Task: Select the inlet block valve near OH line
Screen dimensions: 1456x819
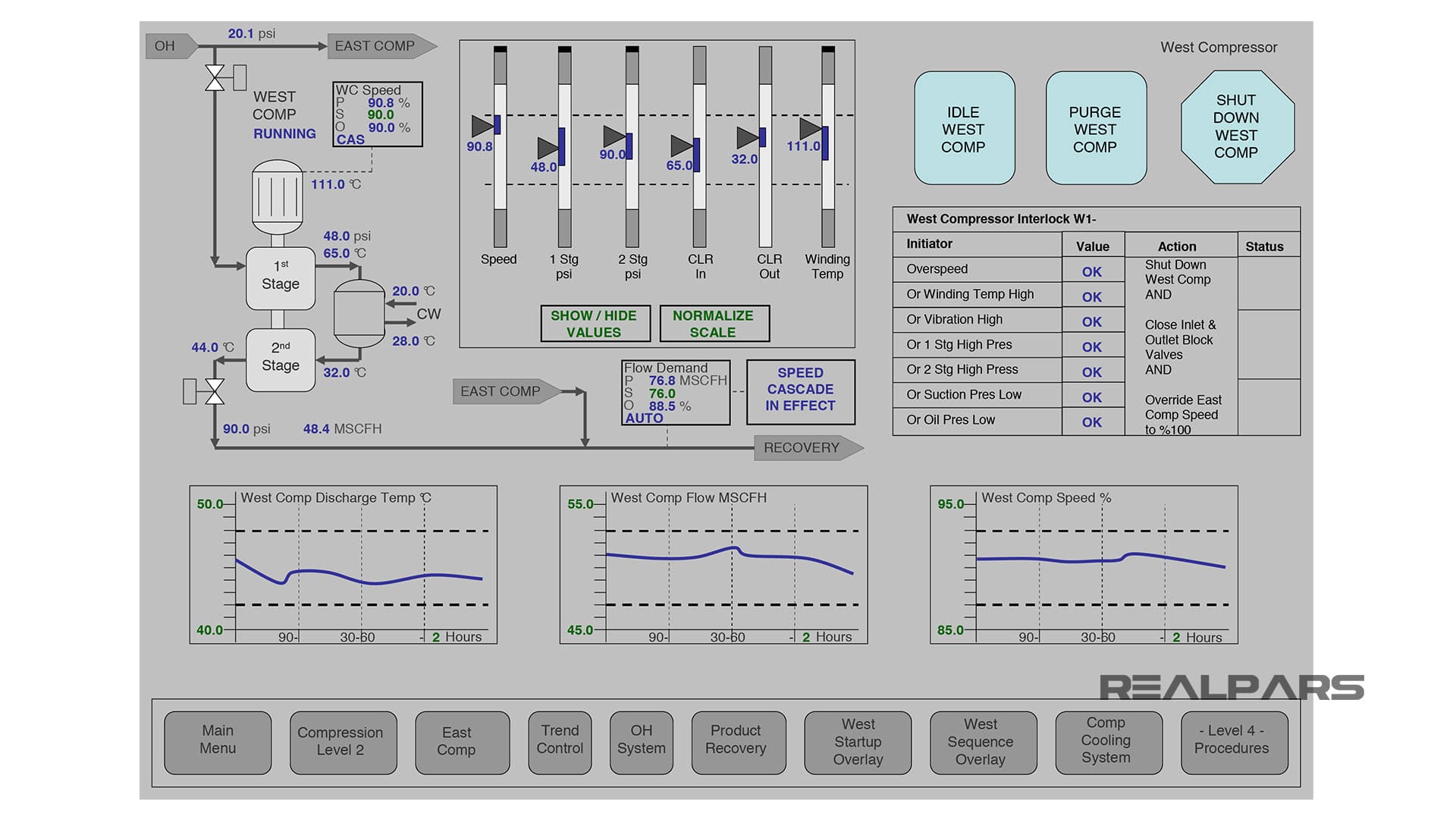Action: (215, 76)
